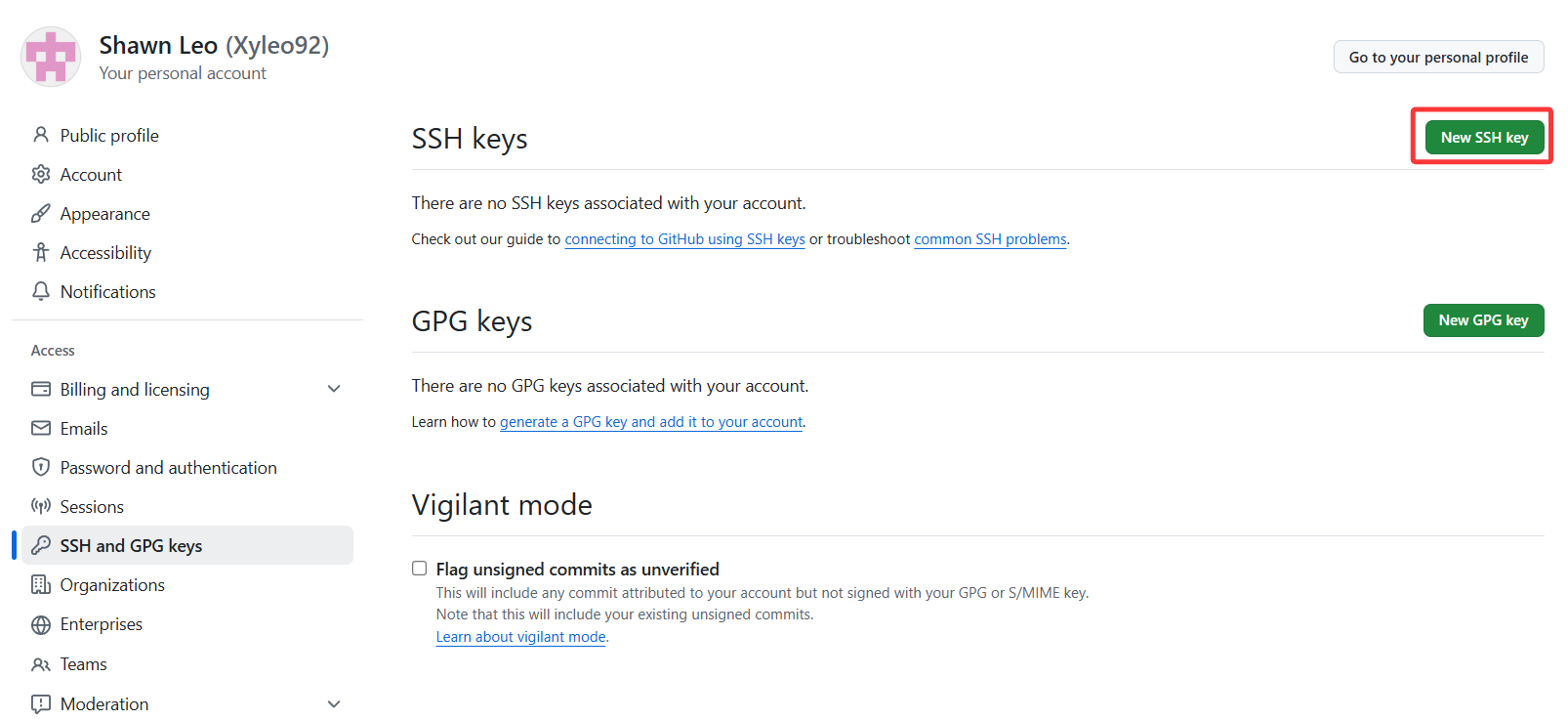Click the Public profile person icon

(41, 135)
